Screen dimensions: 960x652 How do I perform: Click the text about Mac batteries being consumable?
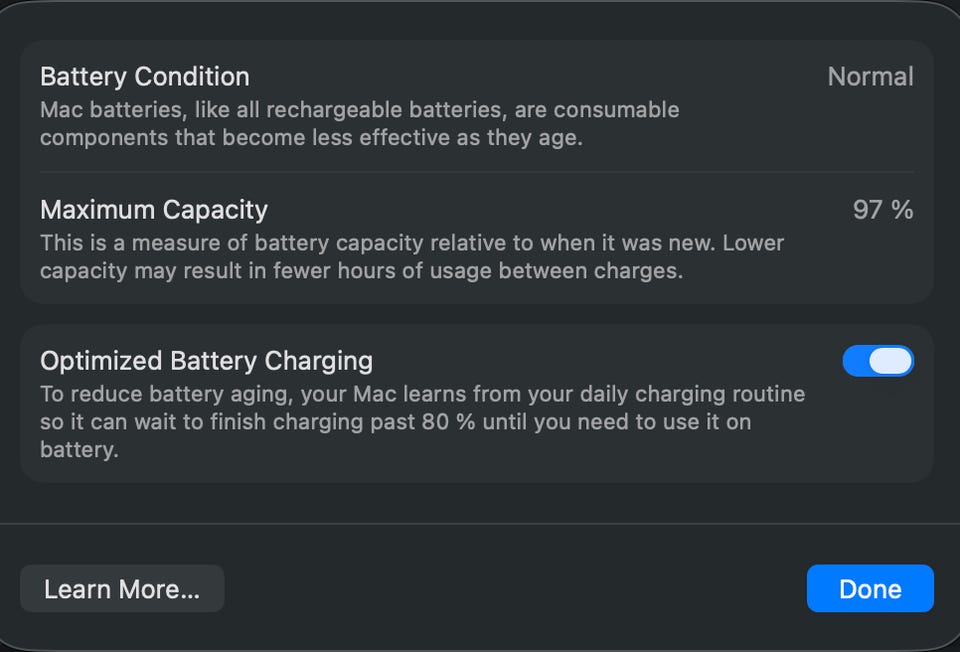pos(360,110)
